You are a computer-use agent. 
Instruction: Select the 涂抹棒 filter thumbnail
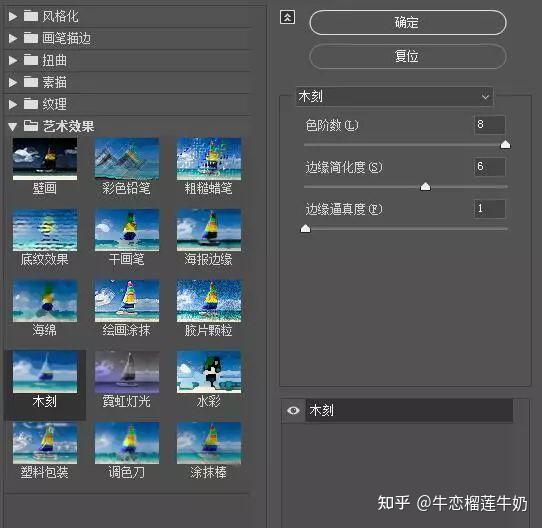point(209,443)
